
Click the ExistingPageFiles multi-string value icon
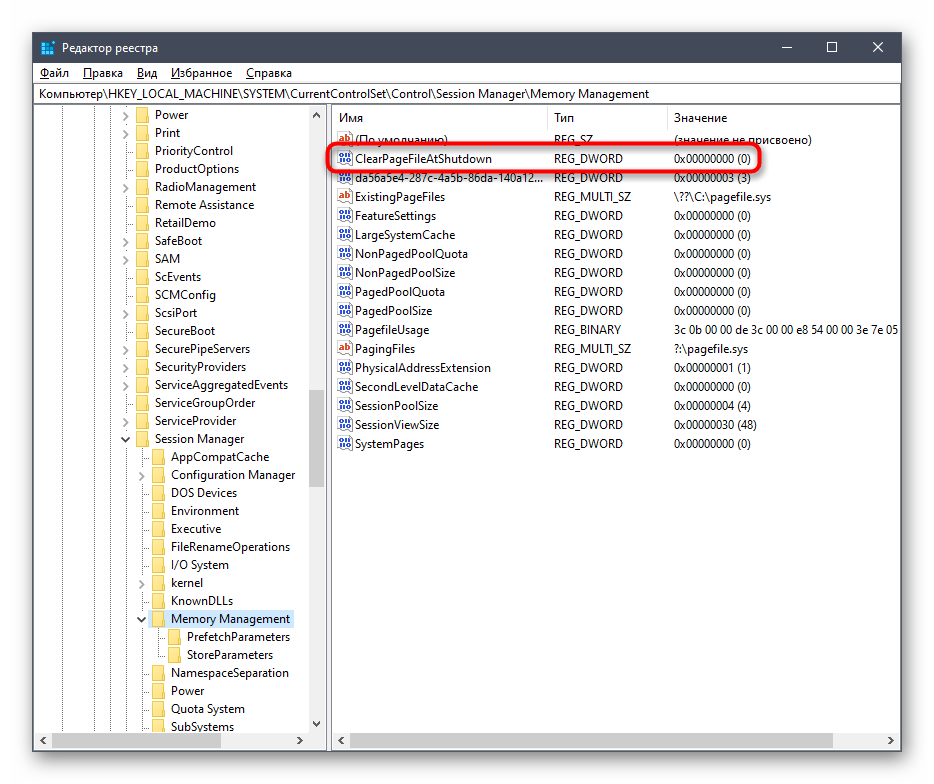point(345,197)
